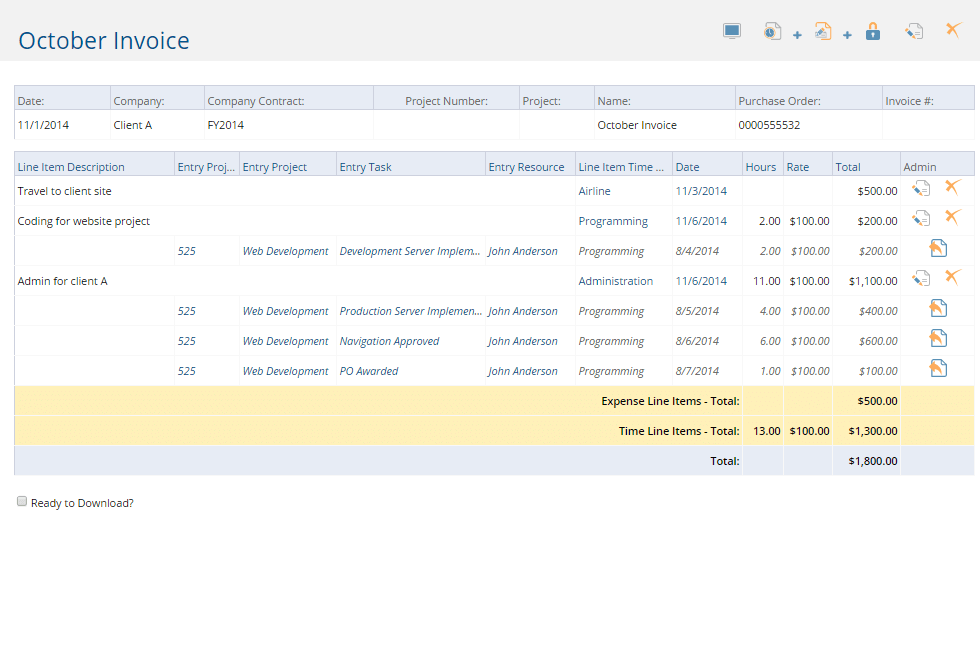Viewport: 980px width, 650px height.
Task: Open the invoice preview monitor icon
Action: (x=732, y=30)
